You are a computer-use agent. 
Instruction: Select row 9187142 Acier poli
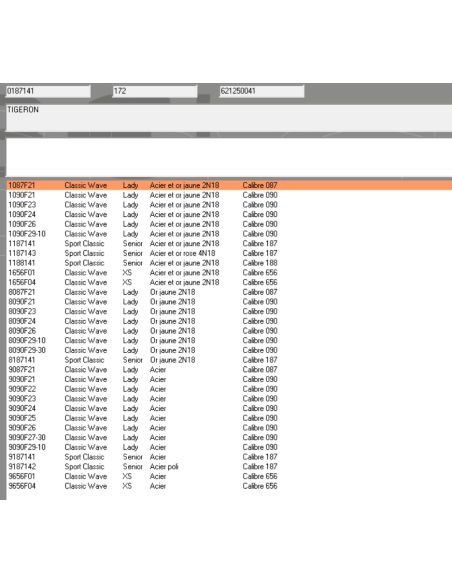229,466
